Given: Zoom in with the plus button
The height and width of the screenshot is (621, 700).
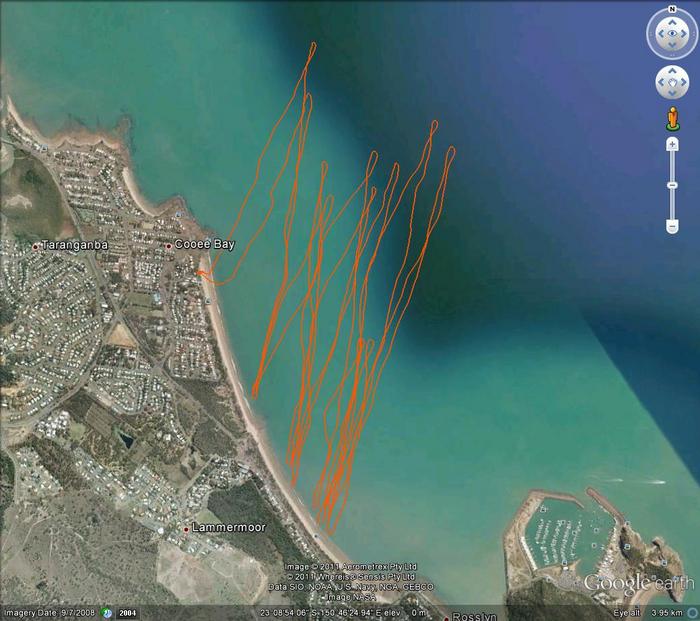Looking at the screenshot, I should [672, 145].
